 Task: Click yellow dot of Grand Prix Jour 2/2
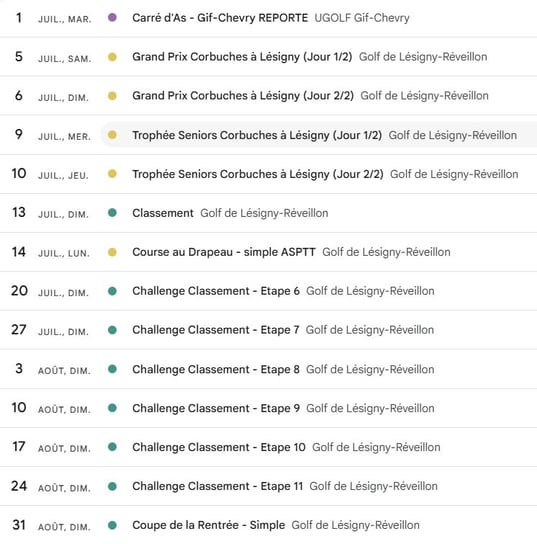112,96
